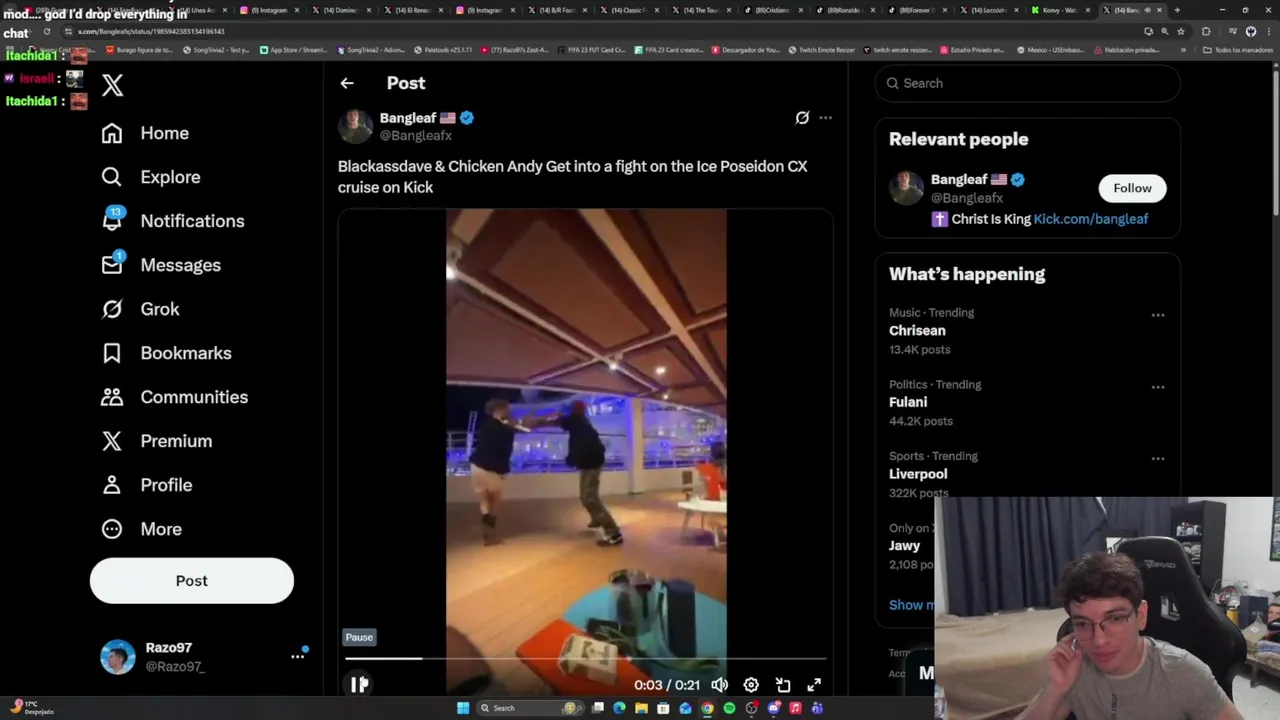The height and width of the screenshot is (720, 1280).
Task: Open Bangleaf author name on post
Action: [x=407, y=118]
